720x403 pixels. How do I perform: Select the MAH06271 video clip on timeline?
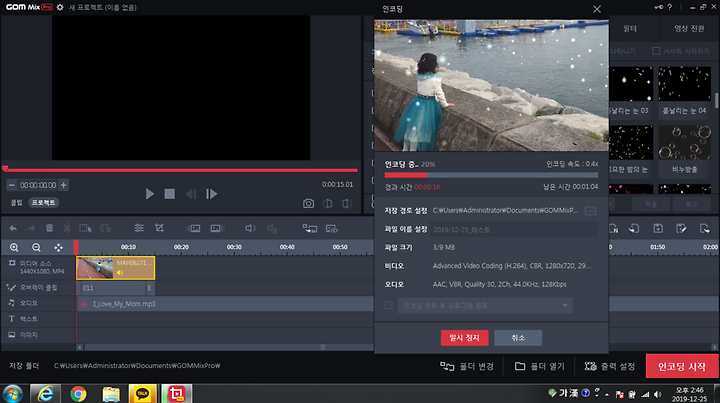115,268
